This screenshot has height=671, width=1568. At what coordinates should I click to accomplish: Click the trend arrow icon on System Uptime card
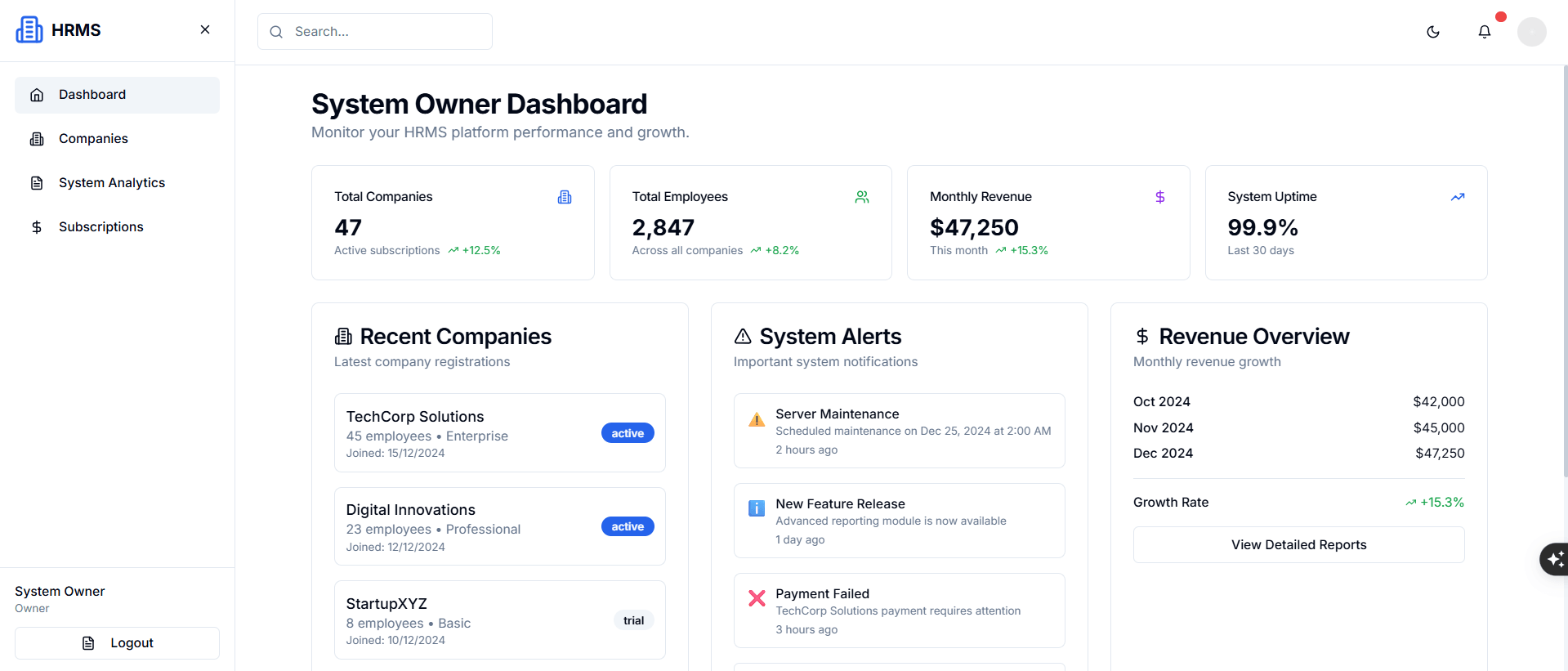click(x=1457, y=197)
